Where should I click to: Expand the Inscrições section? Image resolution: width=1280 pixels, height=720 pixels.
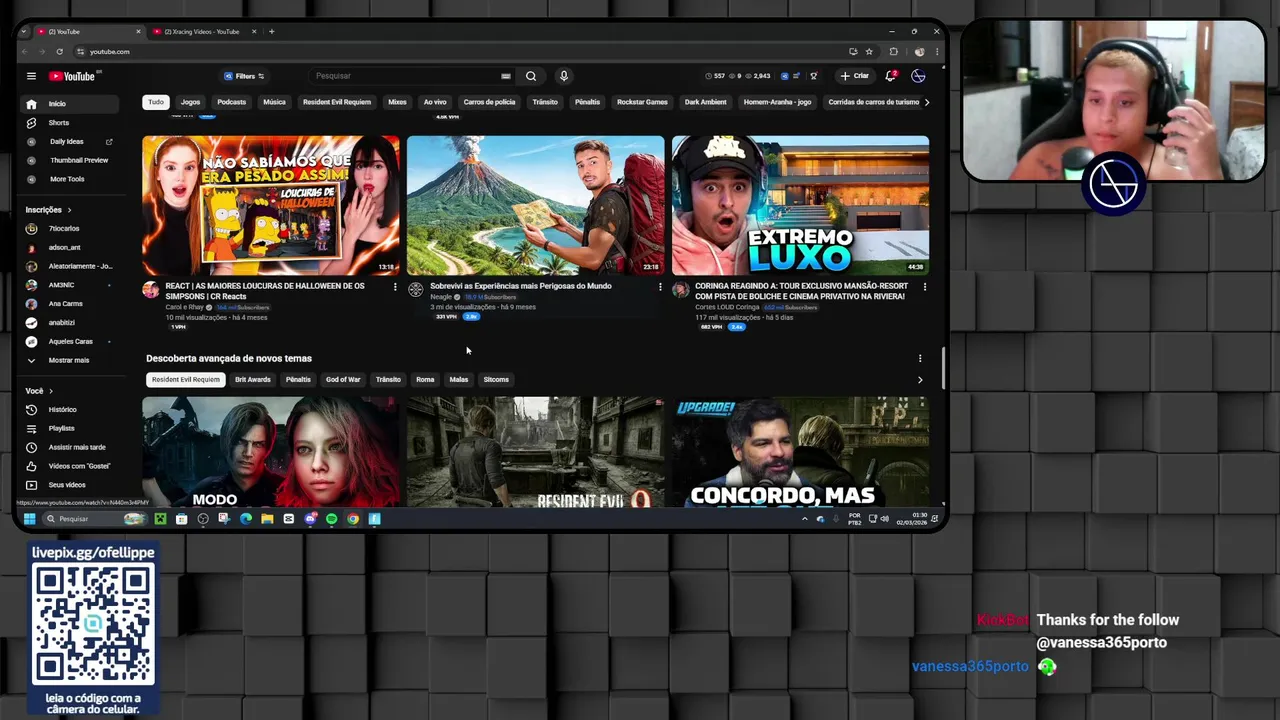49,210
